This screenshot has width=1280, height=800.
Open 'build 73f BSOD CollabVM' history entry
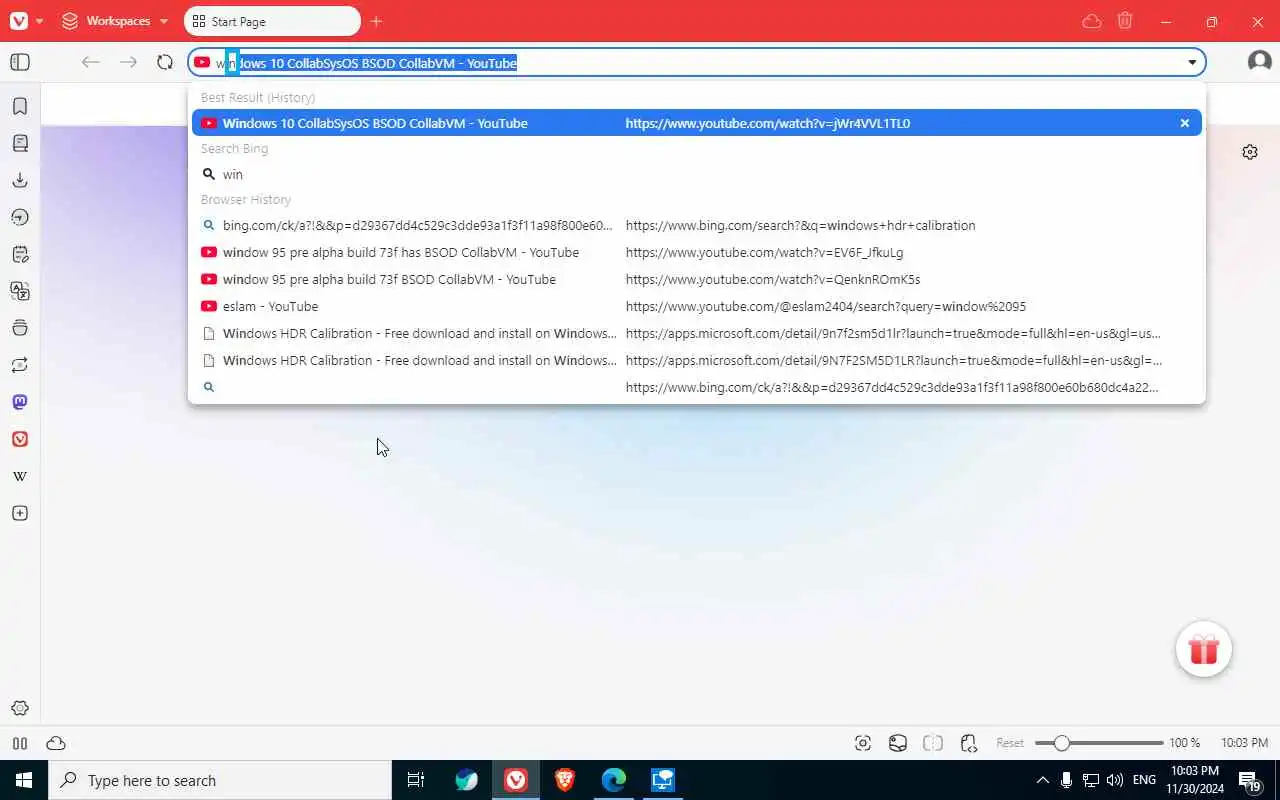coord(696,279)
